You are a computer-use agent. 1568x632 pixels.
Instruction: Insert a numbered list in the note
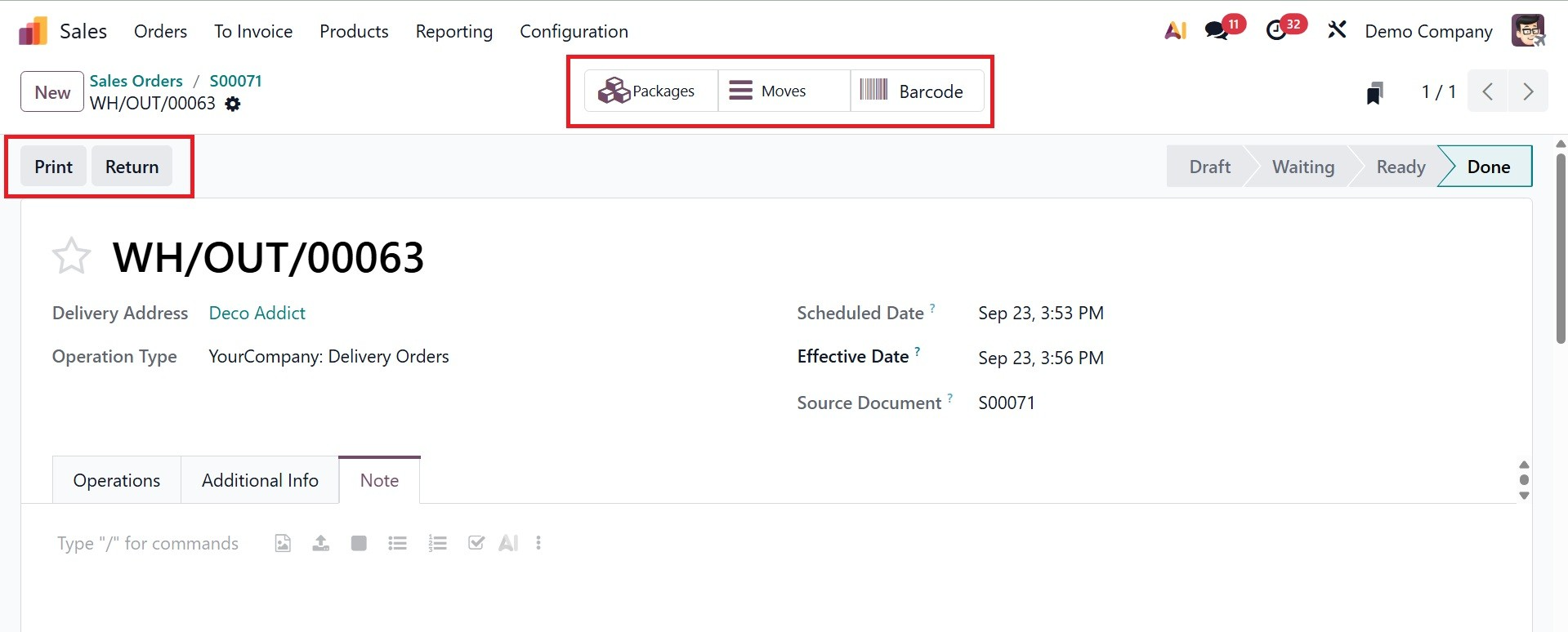pyautogui.click(x=437, y=543)
